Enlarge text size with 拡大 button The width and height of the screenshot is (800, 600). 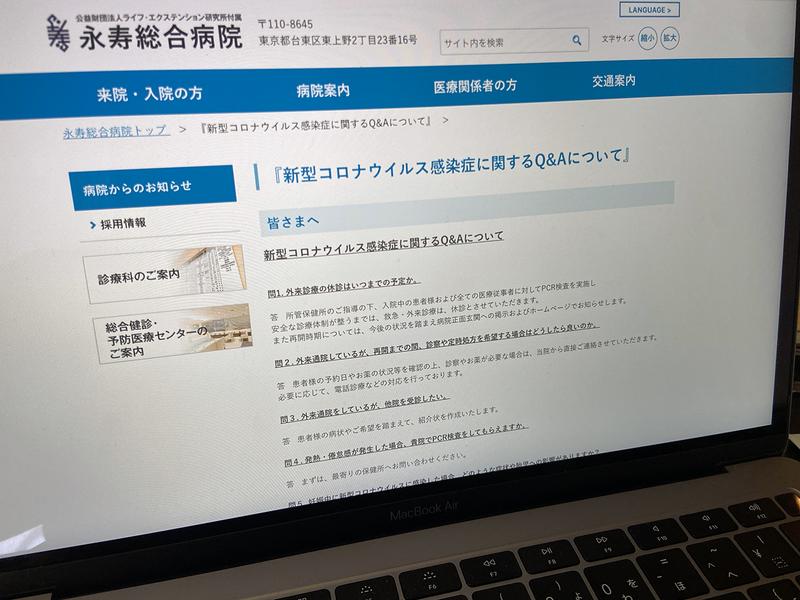click(x=669, y=38)
